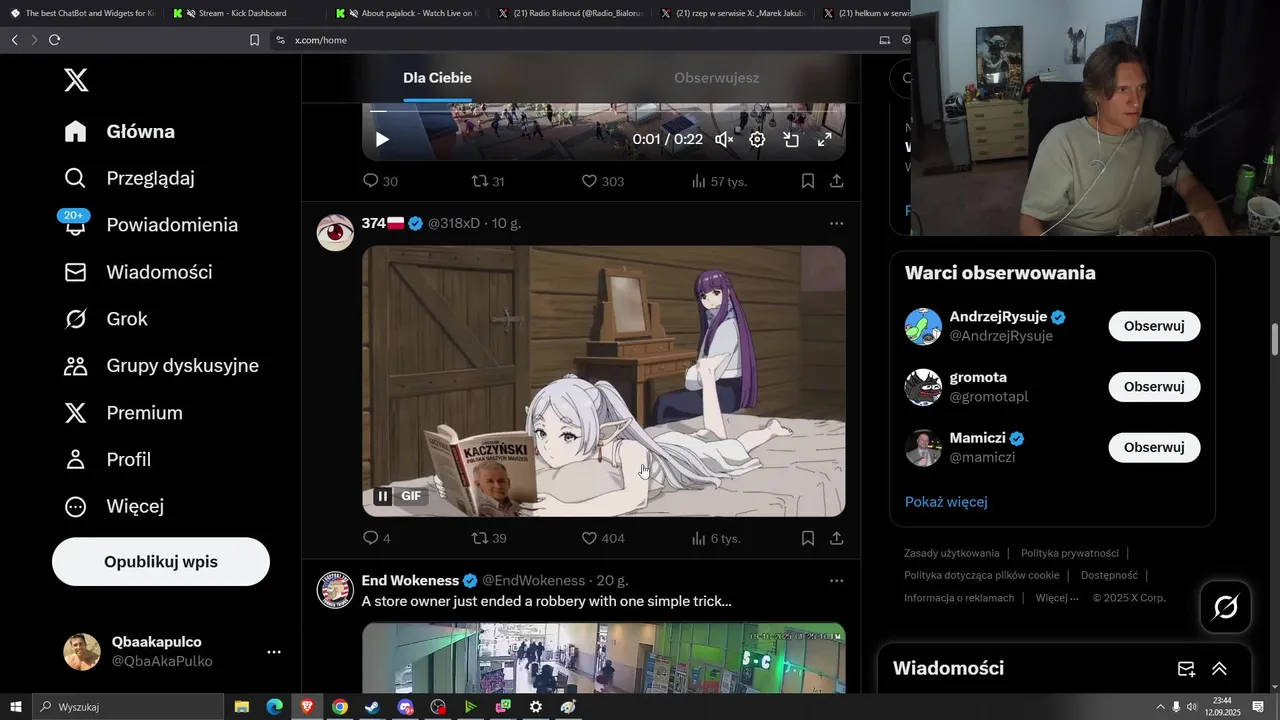Switch to the Obserwujesz tab
The width and height of the screenshot is (1280, 720).
click(x=717, y=78)
